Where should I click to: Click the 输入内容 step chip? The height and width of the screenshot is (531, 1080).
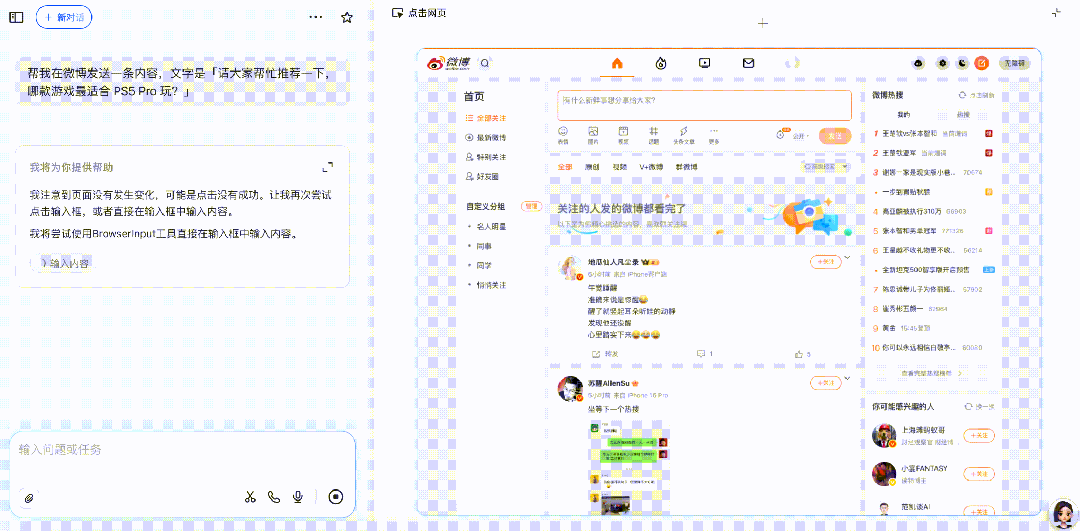pos(64,263)
